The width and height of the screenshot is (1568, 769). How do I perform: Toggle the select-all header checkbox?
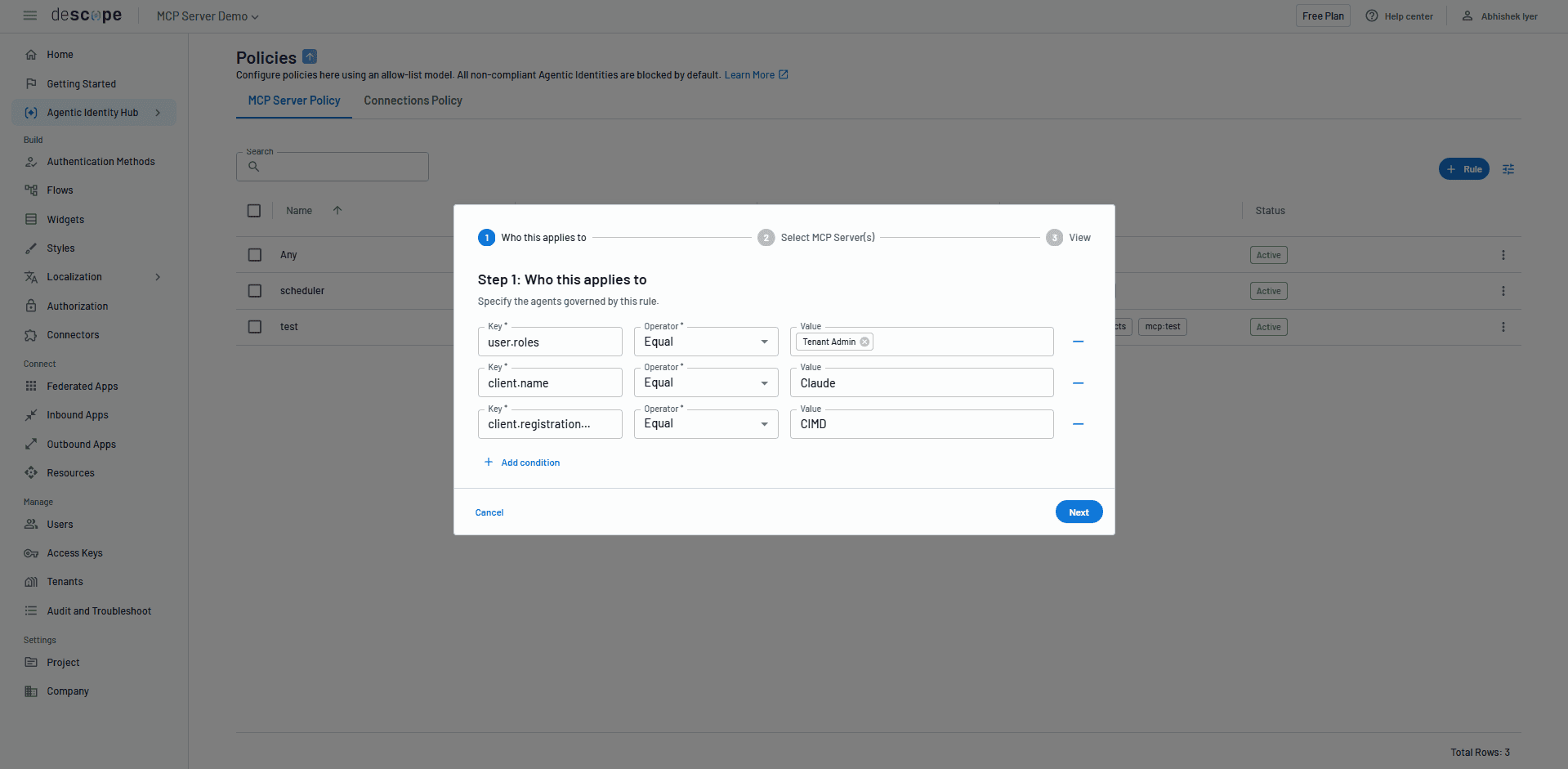[x=254, y=211]
